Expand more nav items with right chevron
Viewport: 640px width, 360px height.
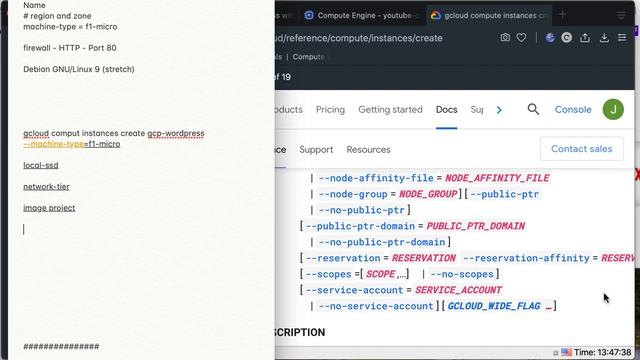tap(499, 110)
